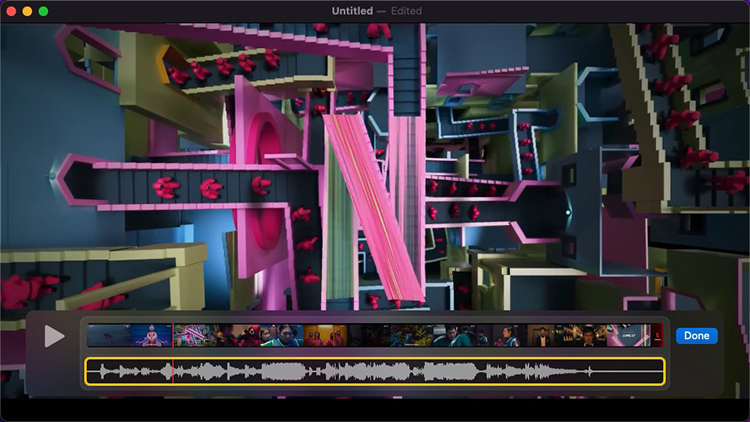Click the Done button
This screenshot has height=422, width=750.
click(696, 336)
